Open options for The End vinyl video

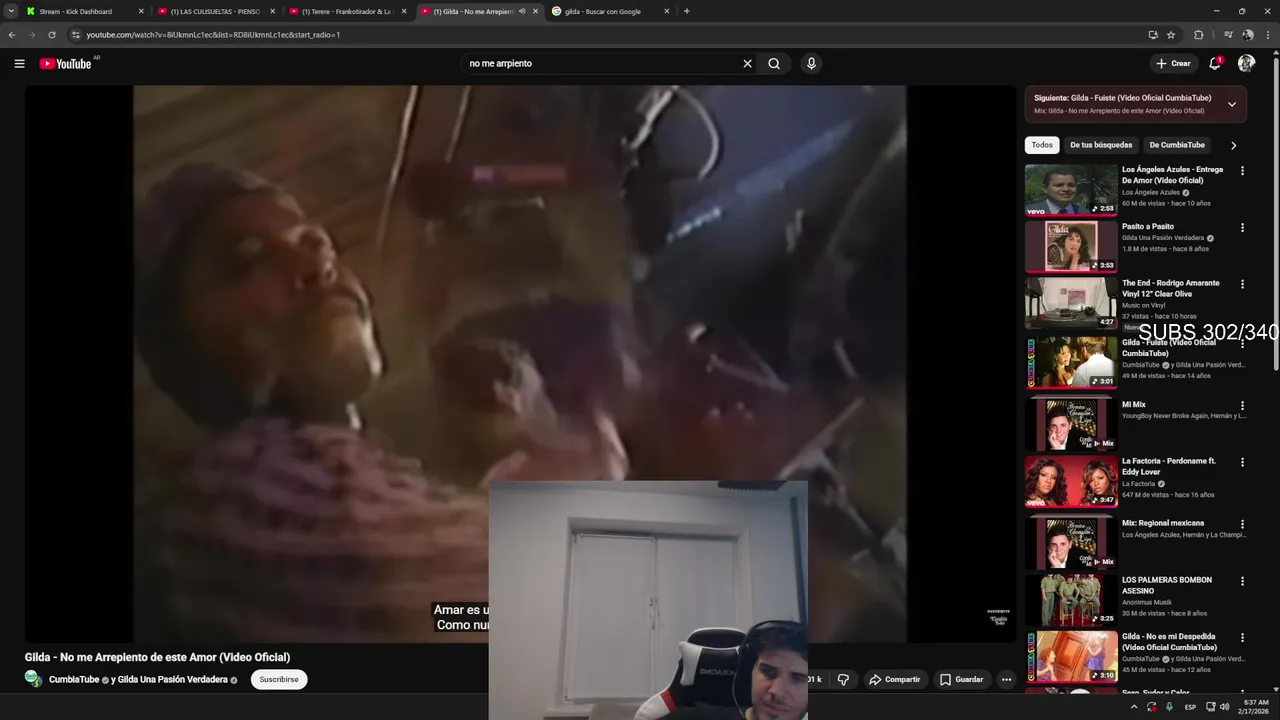click(1242, 284)
